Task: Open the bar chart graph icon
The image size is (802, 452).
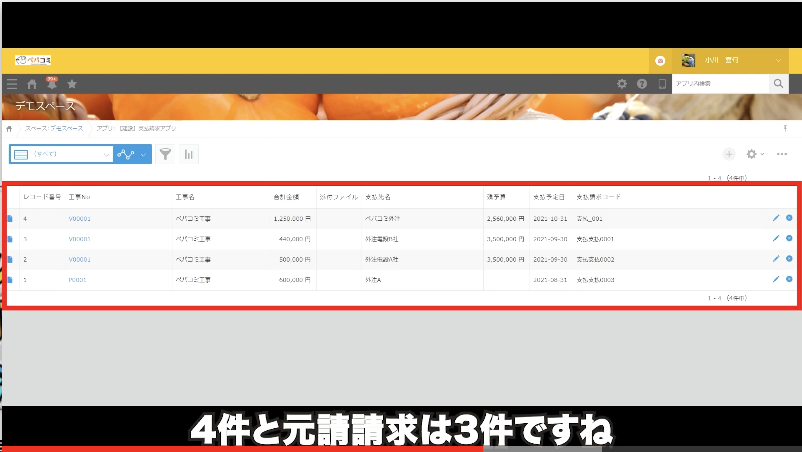Action: point(189,154)
